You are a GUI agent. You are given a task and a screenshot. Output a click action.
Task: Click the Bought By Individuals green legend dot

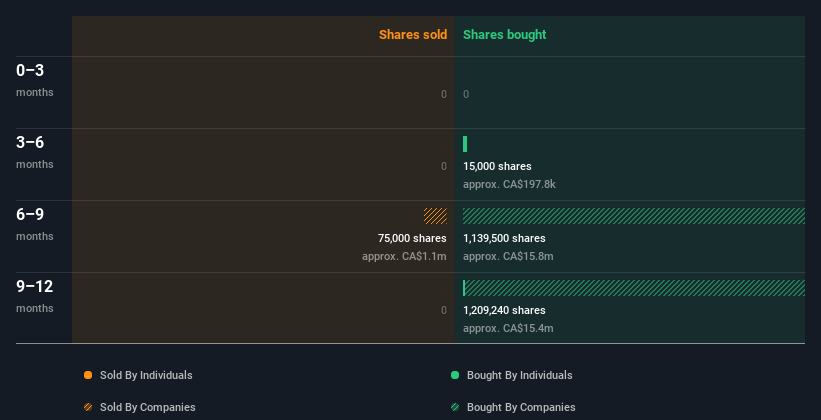[x=455, y=375]
